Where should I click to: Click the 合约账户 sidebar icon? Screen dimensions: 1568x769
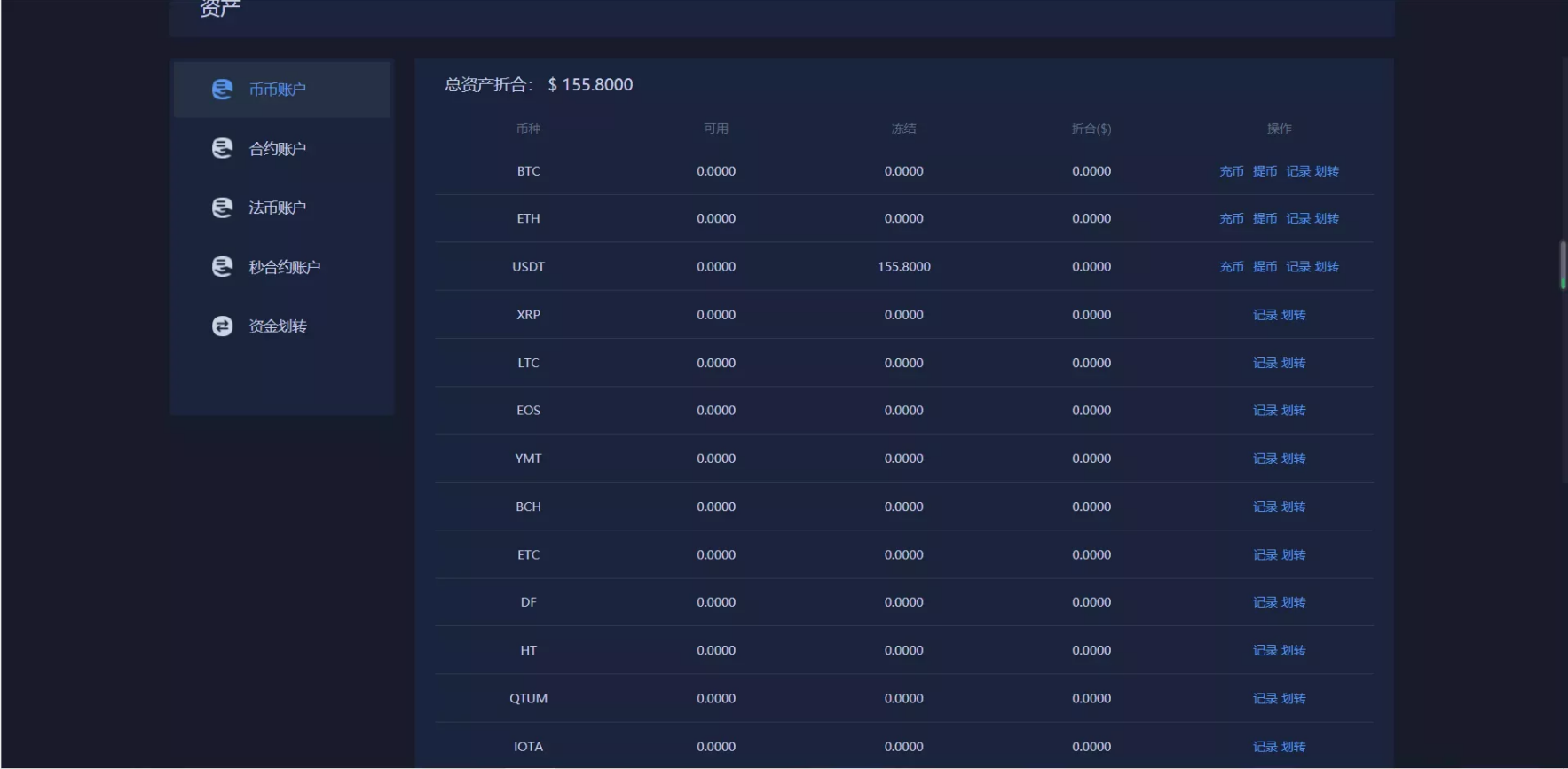coord(222,148)
